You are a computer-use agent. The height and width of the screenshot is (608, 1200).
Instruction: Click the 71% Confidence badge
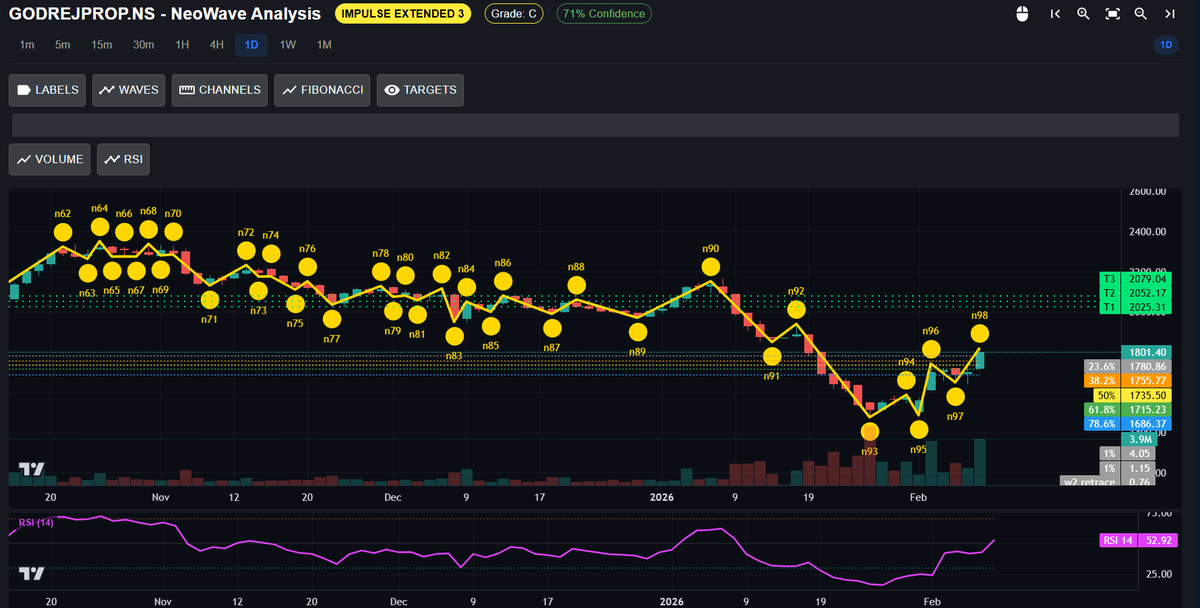[603, 14]
